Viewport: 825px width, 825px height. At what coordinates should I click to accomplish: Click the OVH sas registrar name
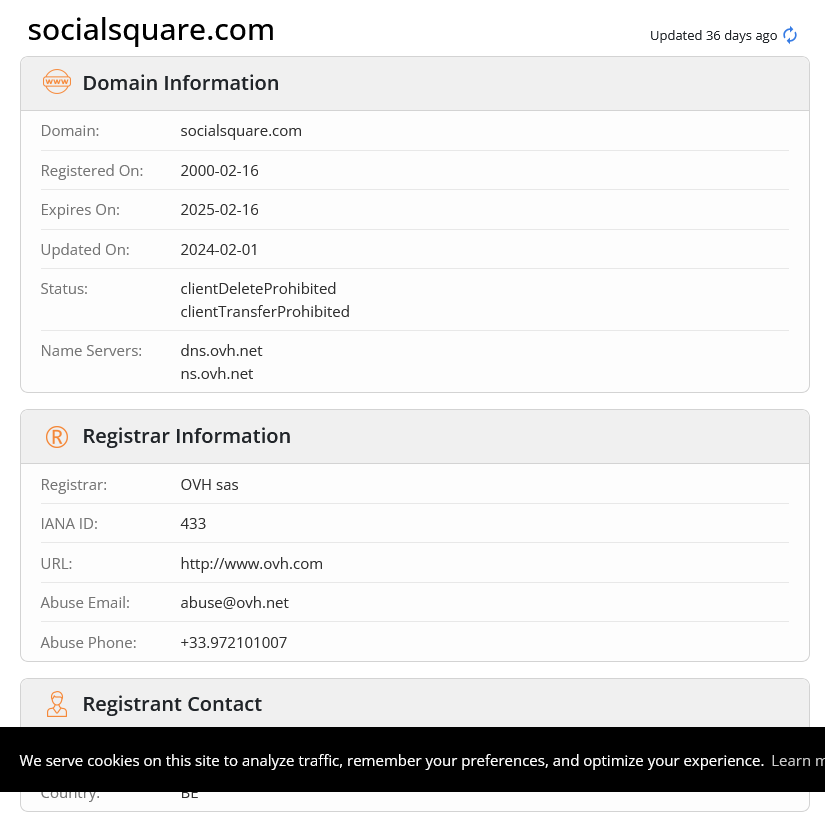point(209,485)
